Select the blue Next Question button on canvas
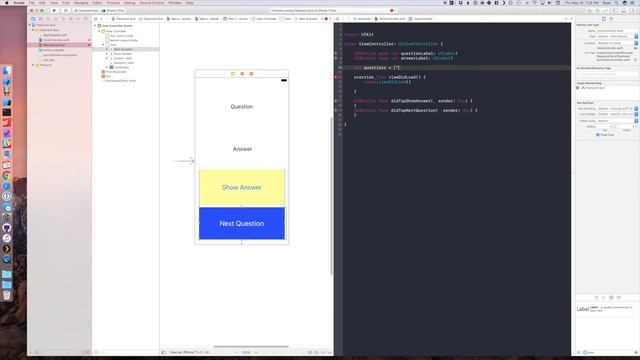 coord(242,223)
